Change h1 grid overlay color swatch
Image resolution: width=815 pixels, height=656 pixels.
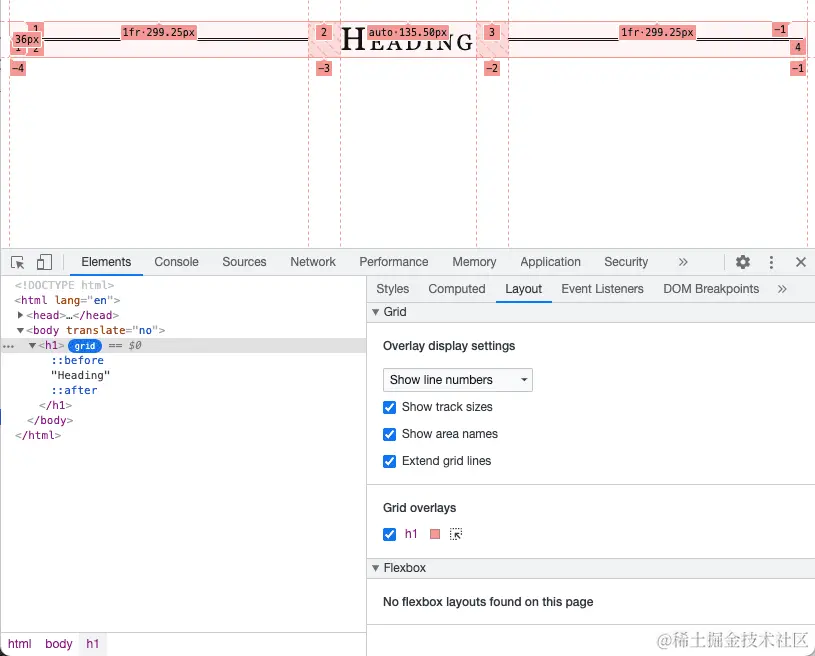coord(435,534)
